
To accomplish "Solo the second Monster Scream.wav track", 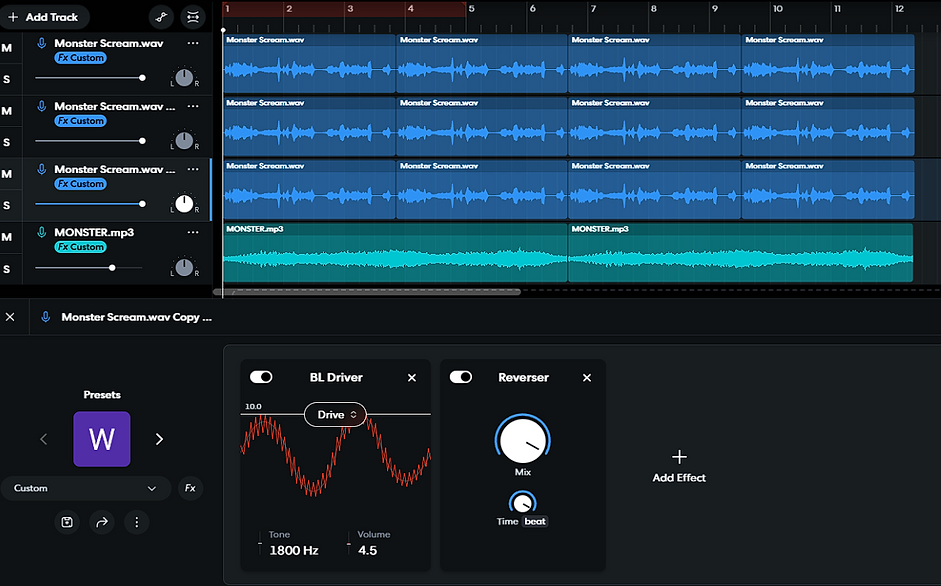I will click(x=7, y=142).
